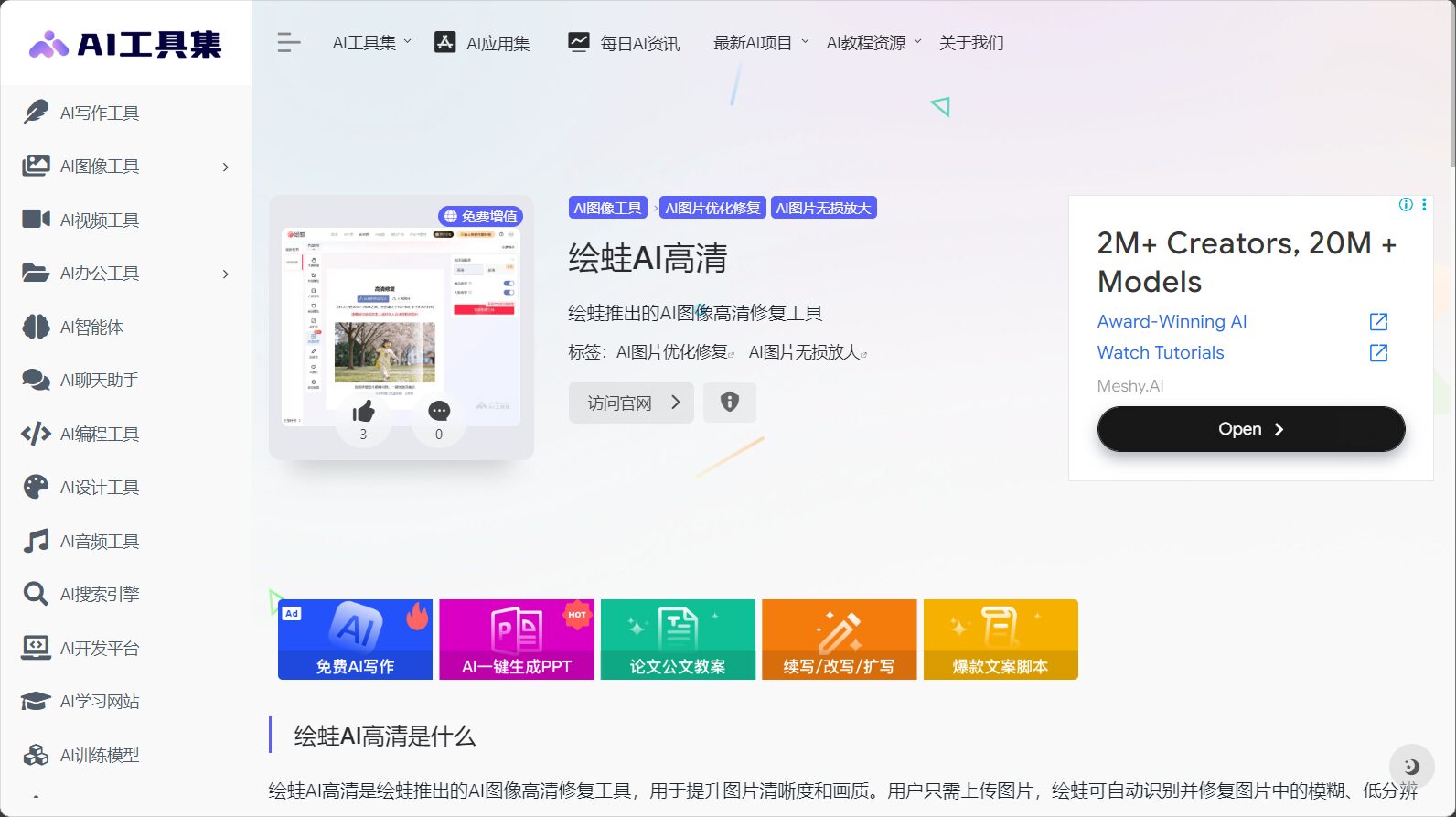Screen dimensions: 1456x817
Task: Open the 爆款文案脚本 banner
Action: 1001,640
